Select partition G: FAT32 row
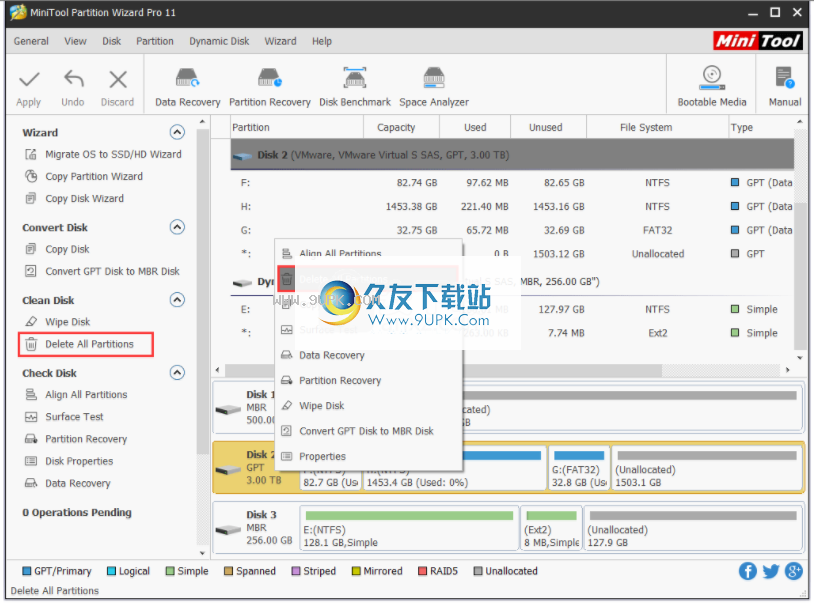The width and height of the screenshot is (817, 606). click(512, 230)
